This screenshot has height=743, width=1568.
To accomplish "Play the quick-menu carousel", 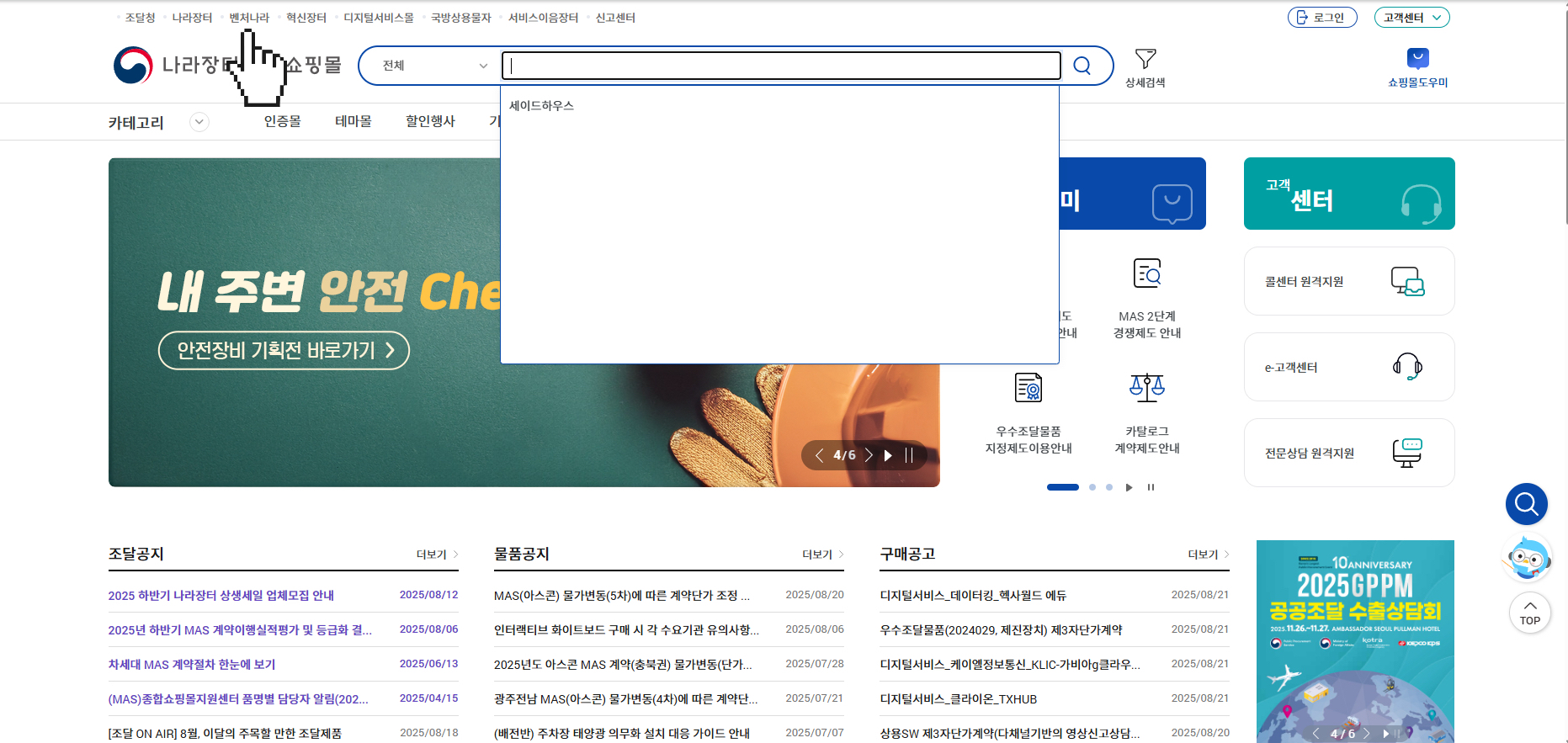I will [1129, 487].
